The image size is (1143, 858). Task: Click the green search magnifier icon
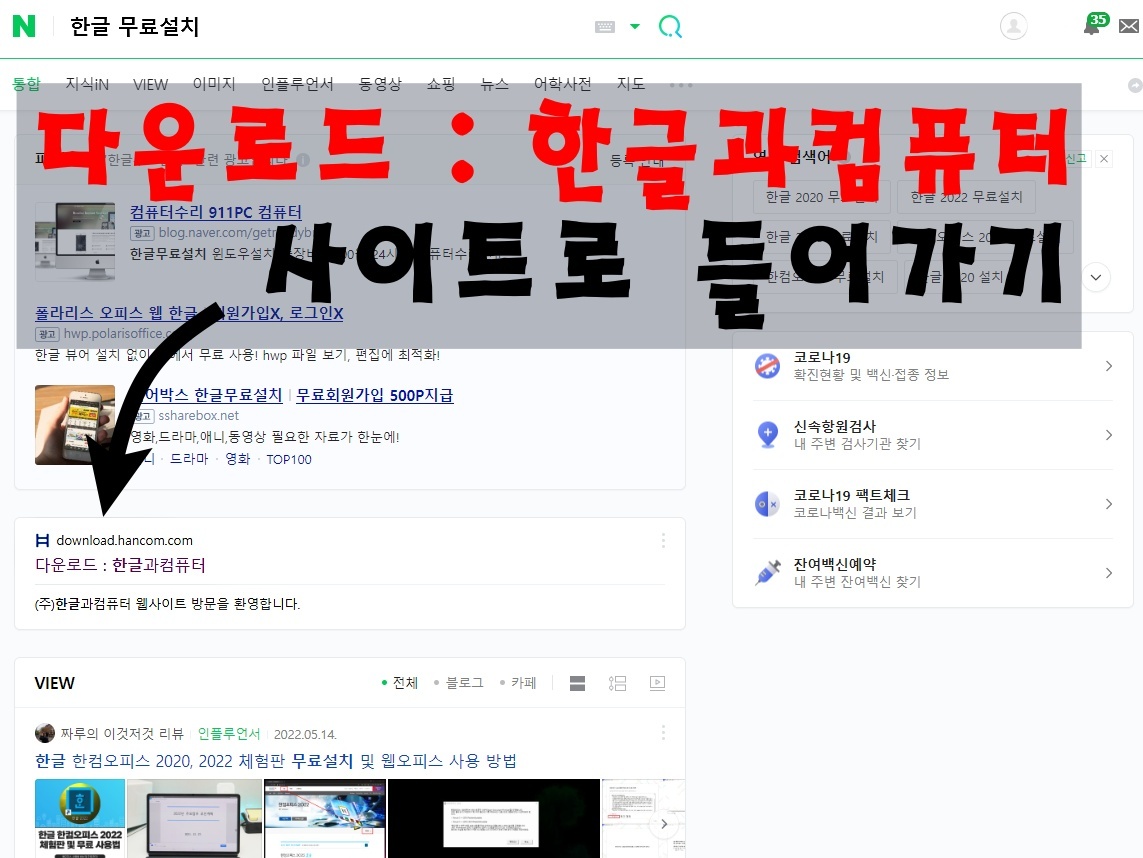670,27
